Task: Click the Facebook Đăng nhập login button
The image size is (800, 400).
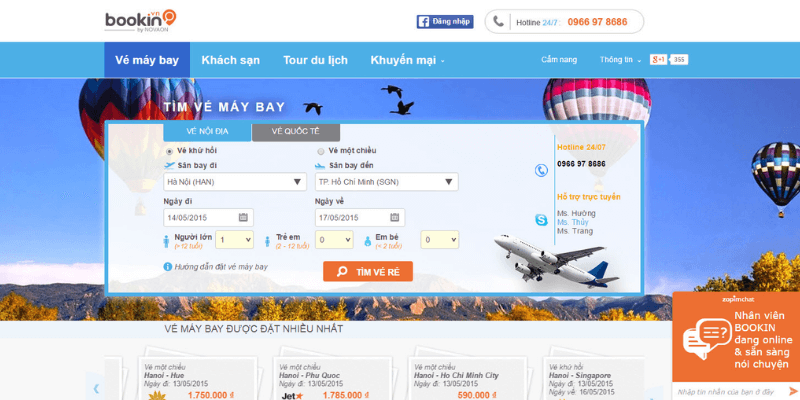Action: tap(445, 22)
